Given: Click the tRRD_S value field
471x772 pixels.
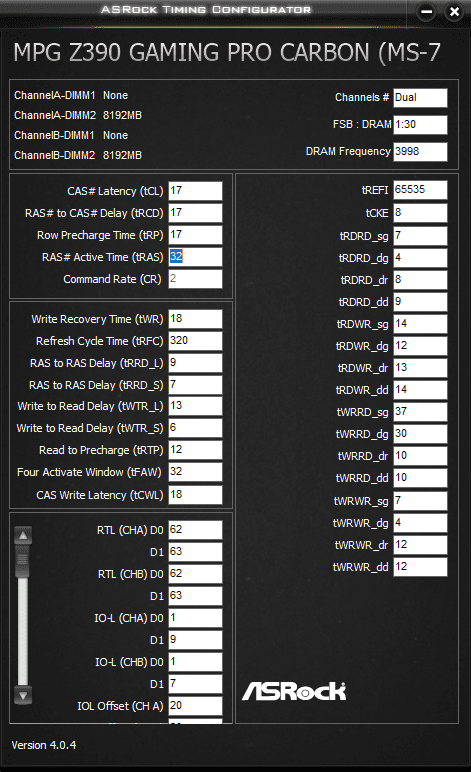Looking at the screenshot, I should 195,385.
